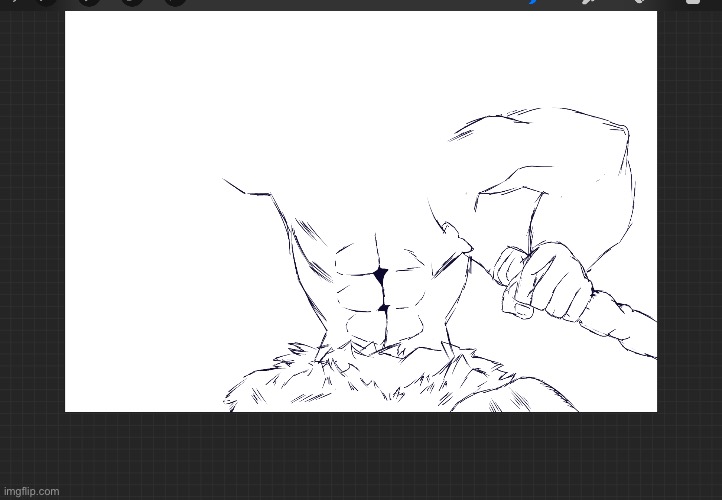
Task: Select the Brush tool in top toolbar
Action: coord(533,2)
